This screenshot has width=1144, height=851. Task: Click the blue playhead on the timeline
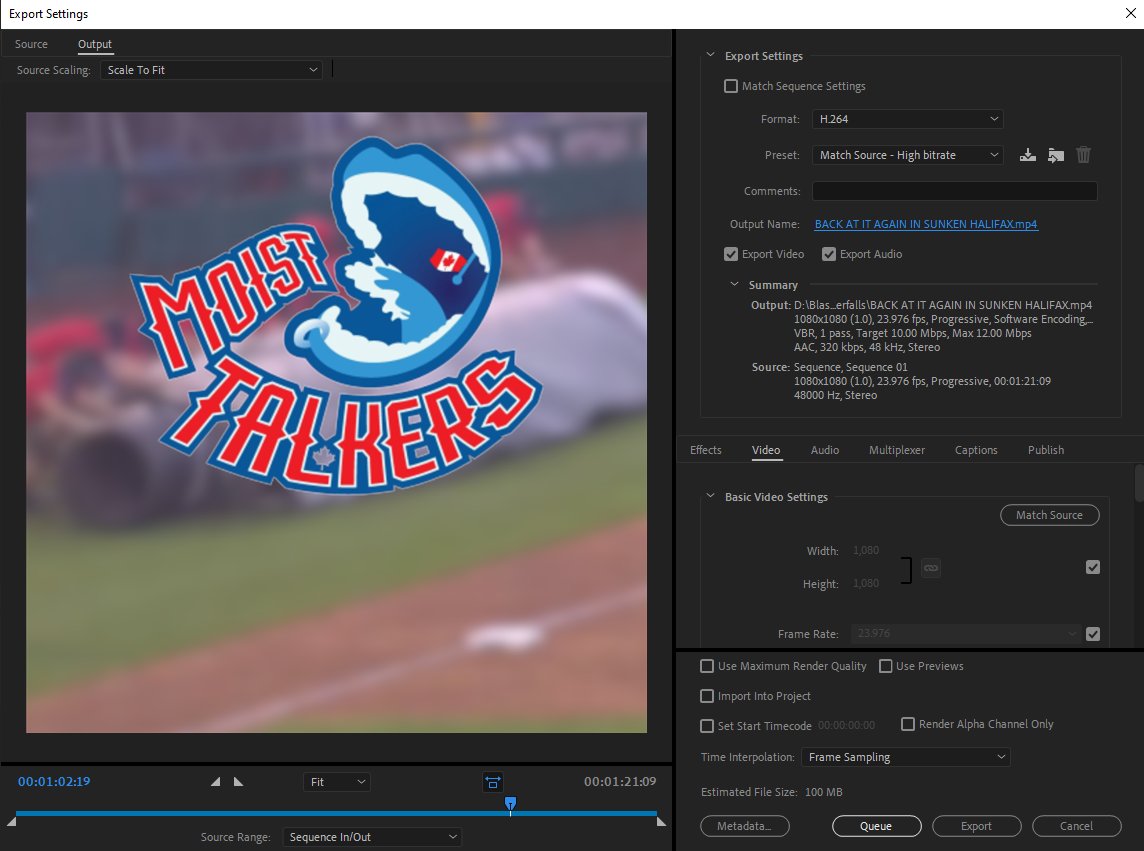(x=511, y=804)
